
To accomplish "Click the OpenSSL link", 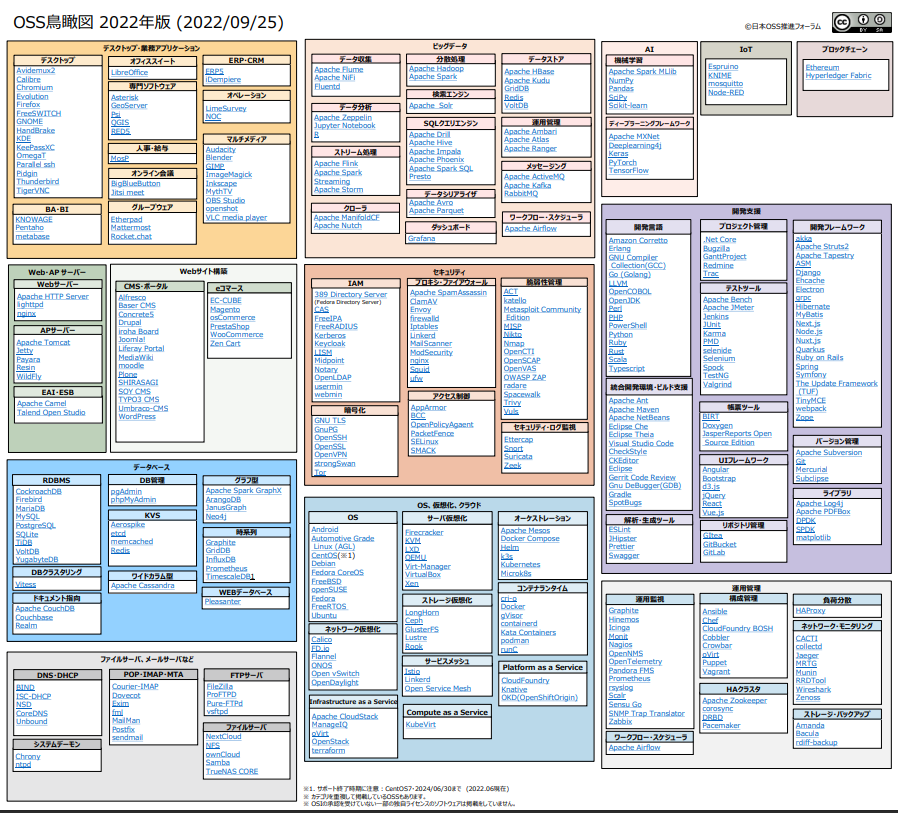I will (x=329, y=447).
